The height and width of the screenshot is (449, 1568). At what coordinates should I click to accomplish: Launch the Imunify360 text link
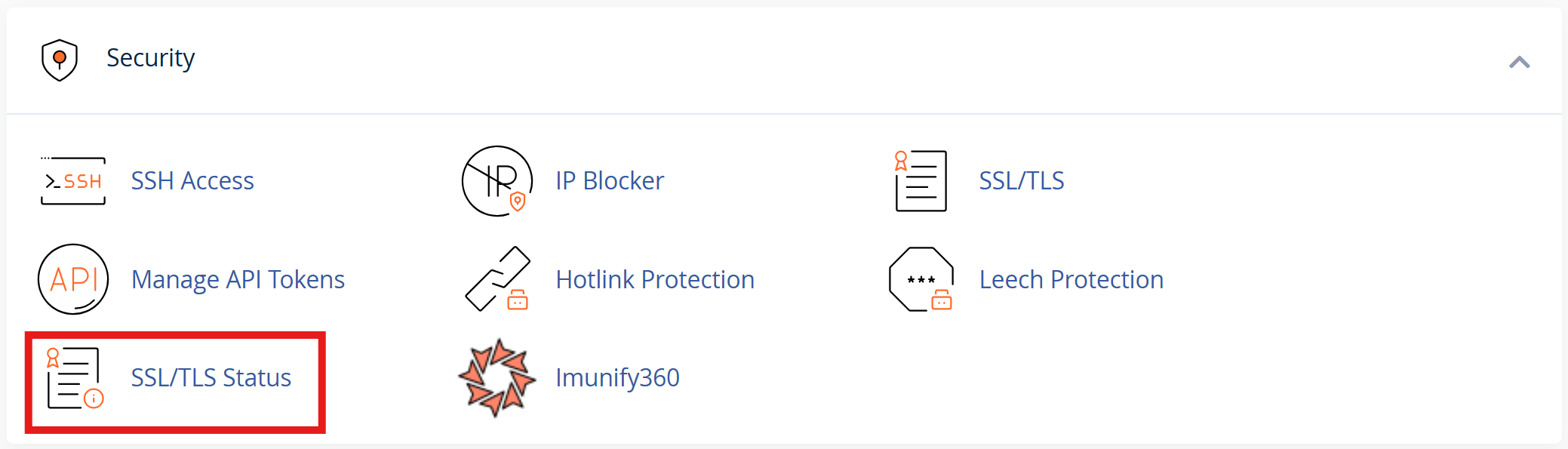coord(617,378)
